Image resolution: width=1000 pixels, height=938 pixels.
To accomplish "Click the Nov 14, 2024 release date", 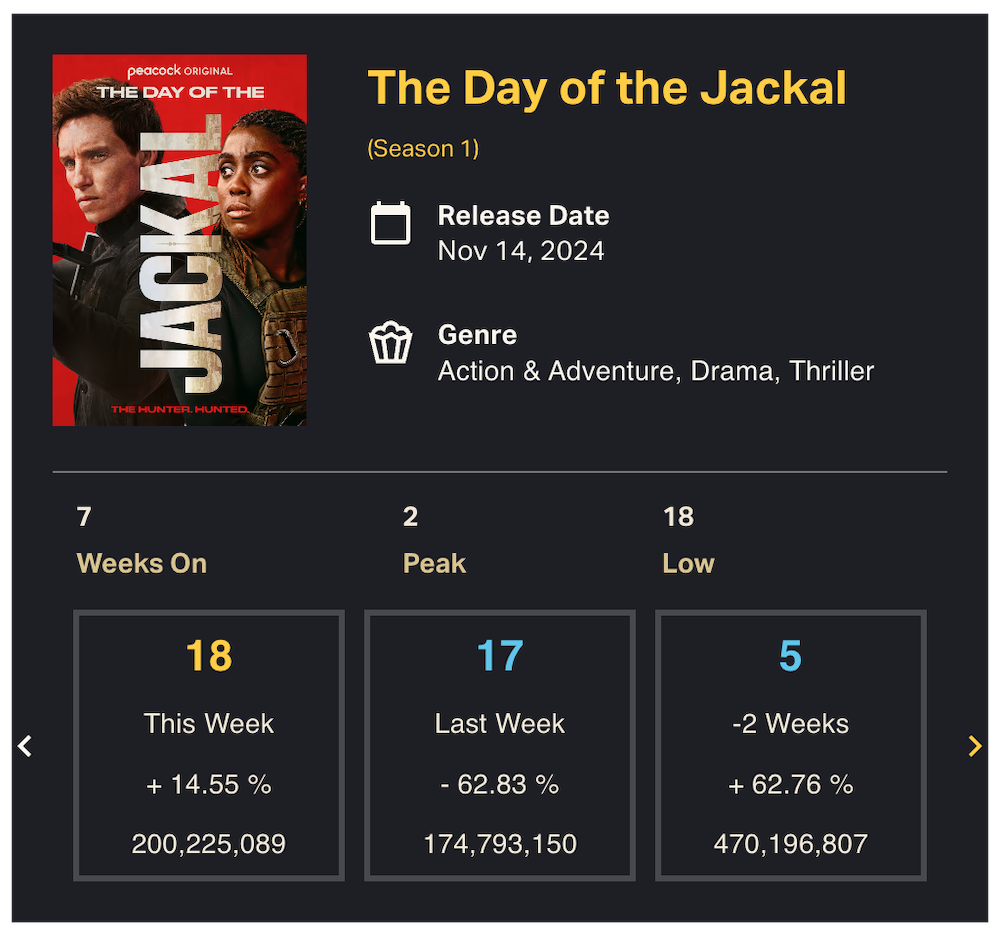I will (x=521, y=250).
